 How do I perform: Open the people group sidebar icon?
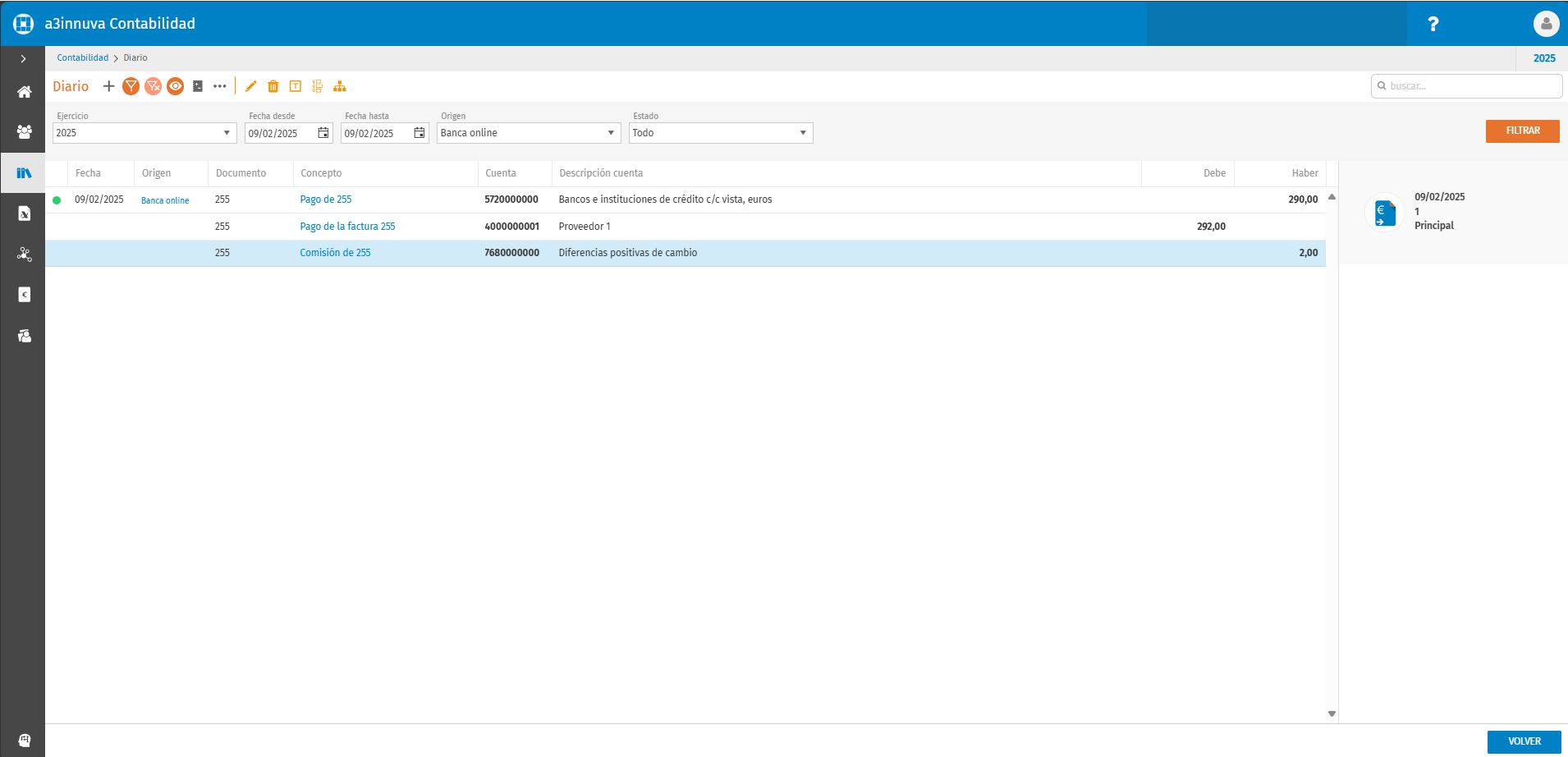25,131
